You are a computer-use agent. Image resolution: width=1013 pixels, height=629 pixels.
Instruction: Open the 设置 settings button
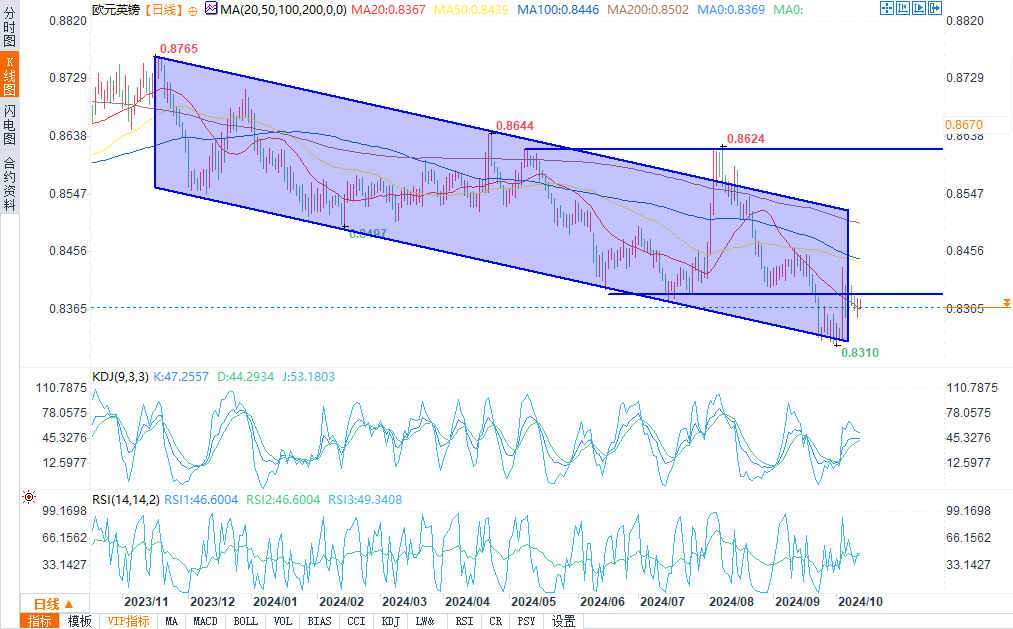click(x=563, y=621)
